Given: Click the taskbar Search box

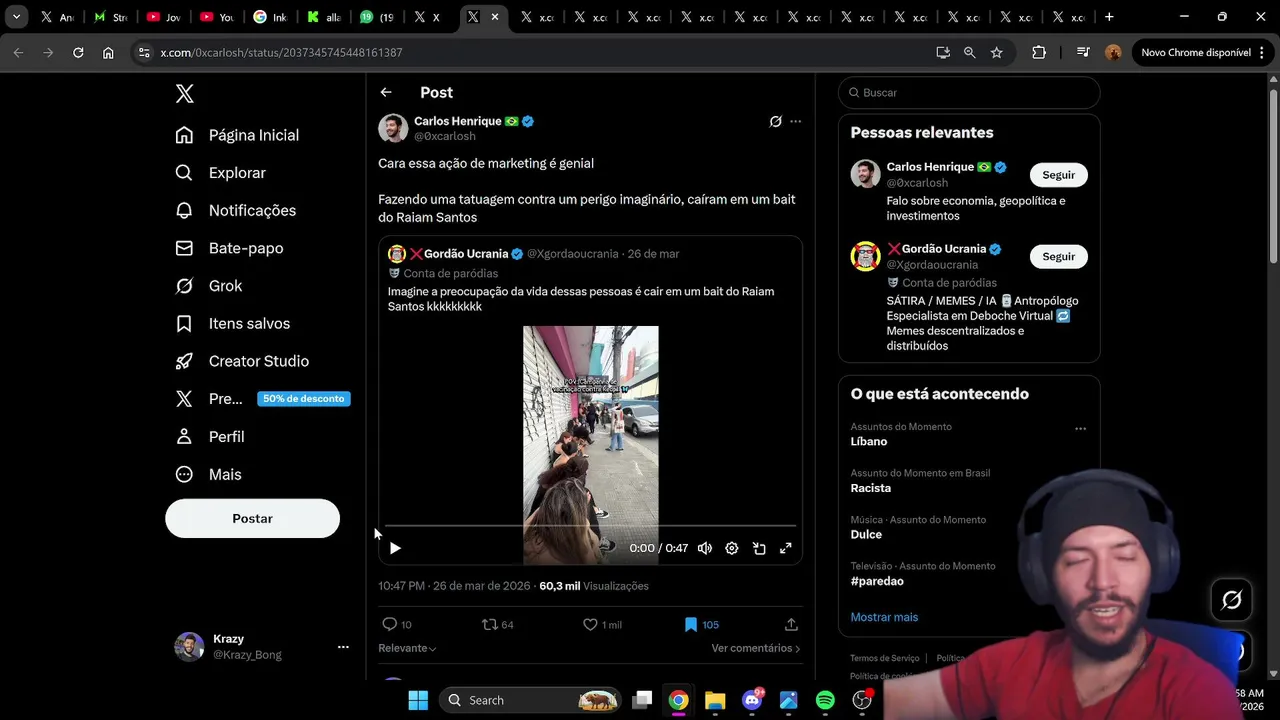Looking at the screenshot, I should 530,700.
